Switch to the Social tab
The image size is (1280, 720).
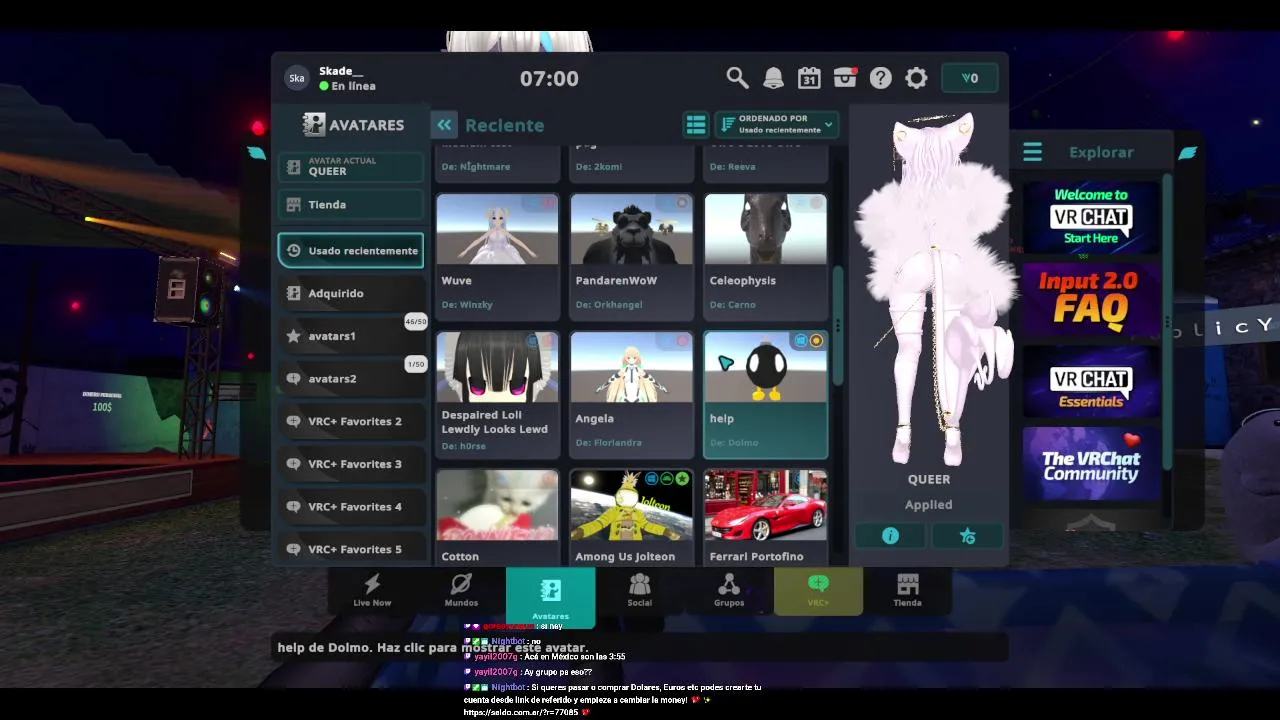click(x=639, y=590)
